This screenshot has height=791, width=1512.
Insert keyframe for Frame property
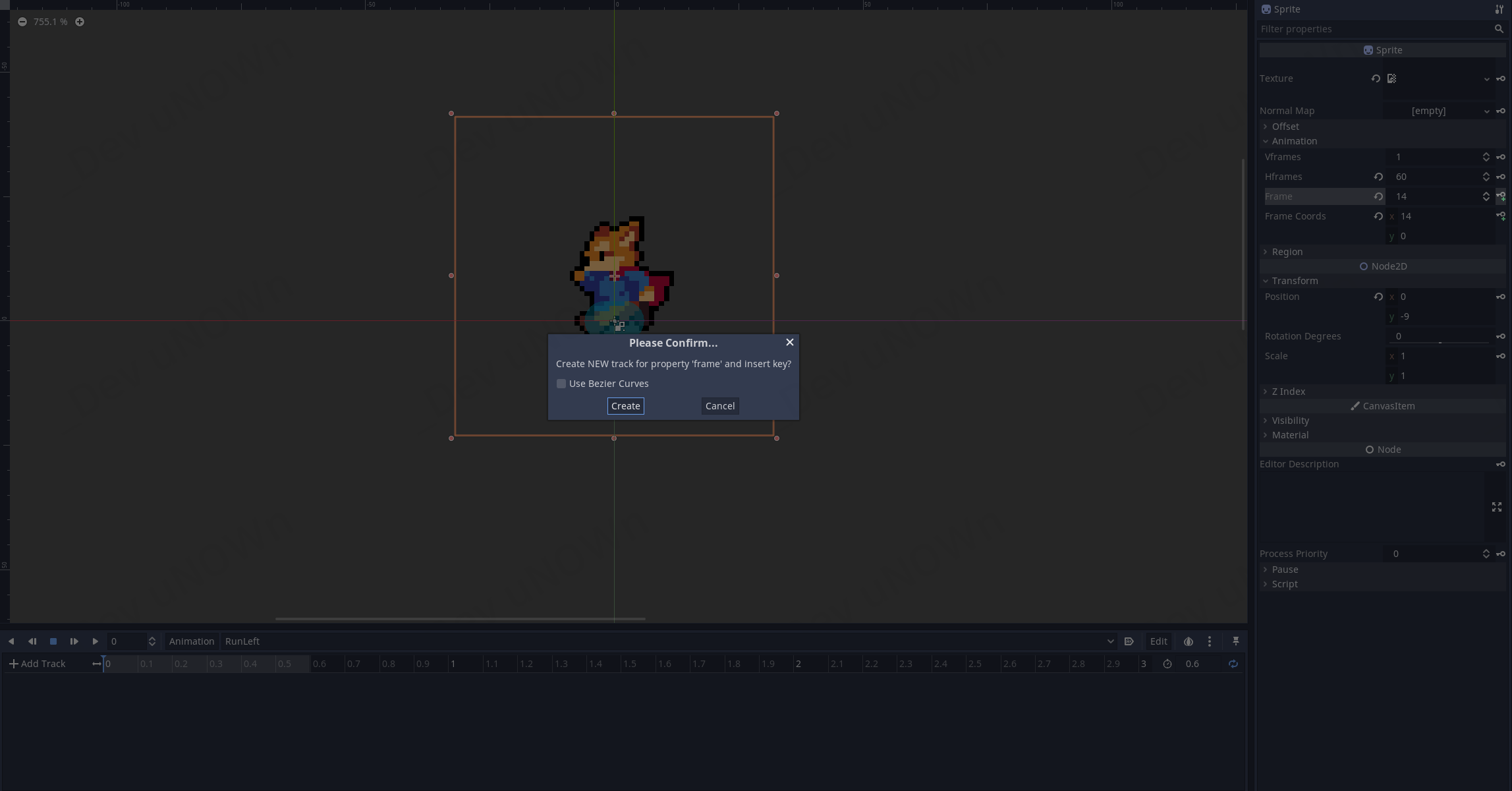point(1500,196)
